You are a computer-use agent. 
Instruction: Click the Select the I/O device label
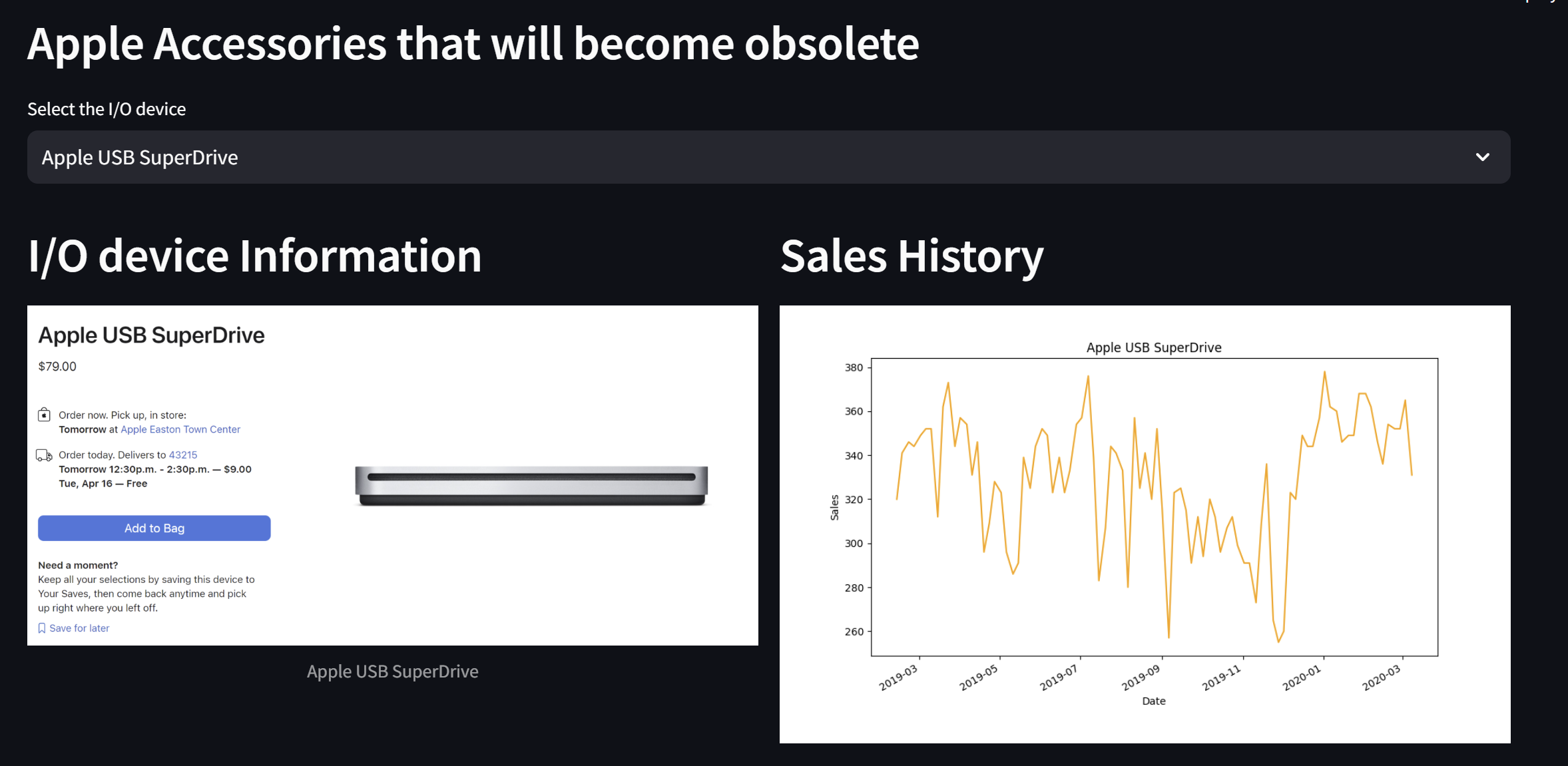(107, 109)
